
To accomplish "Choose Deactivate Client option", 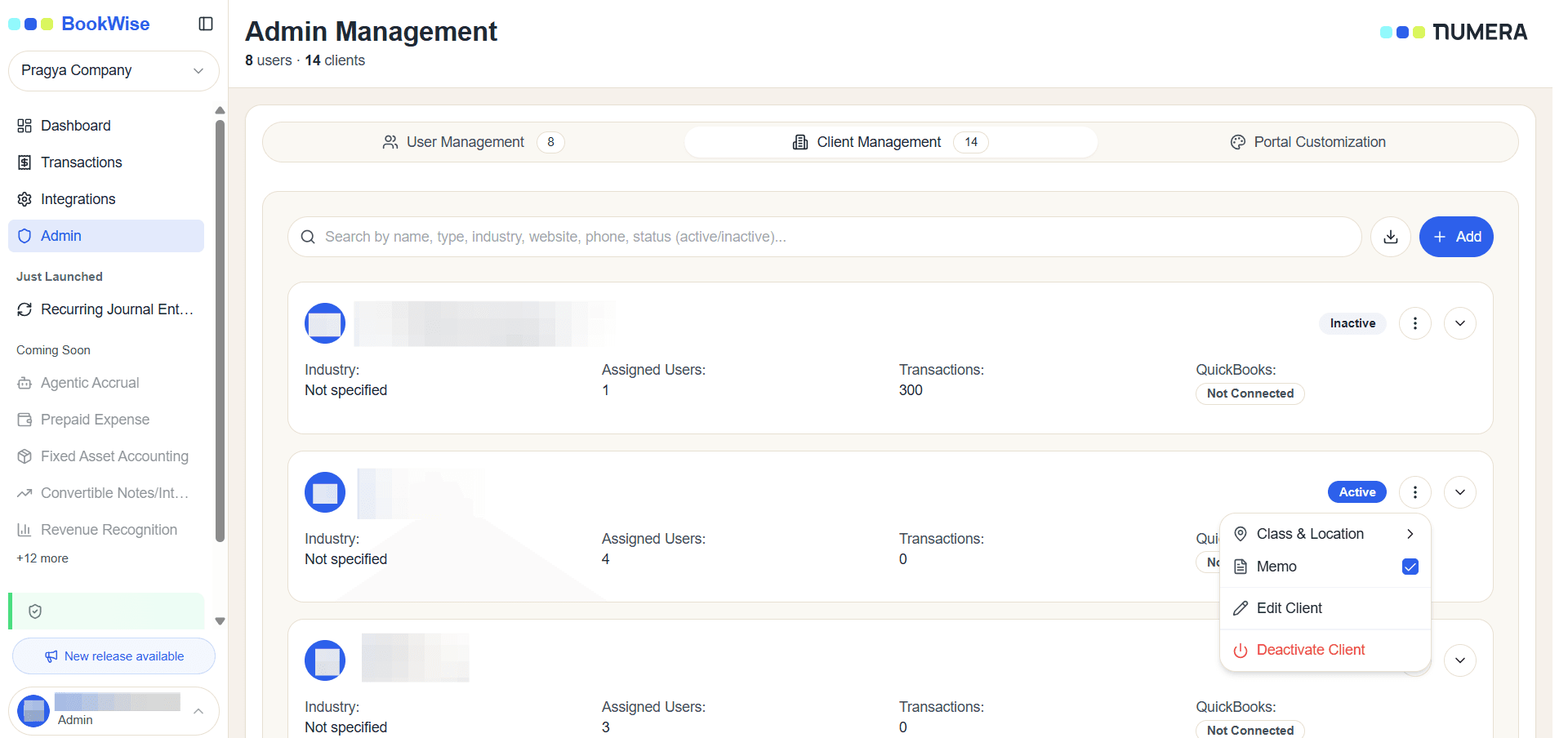I will (x=1325, y=650).
